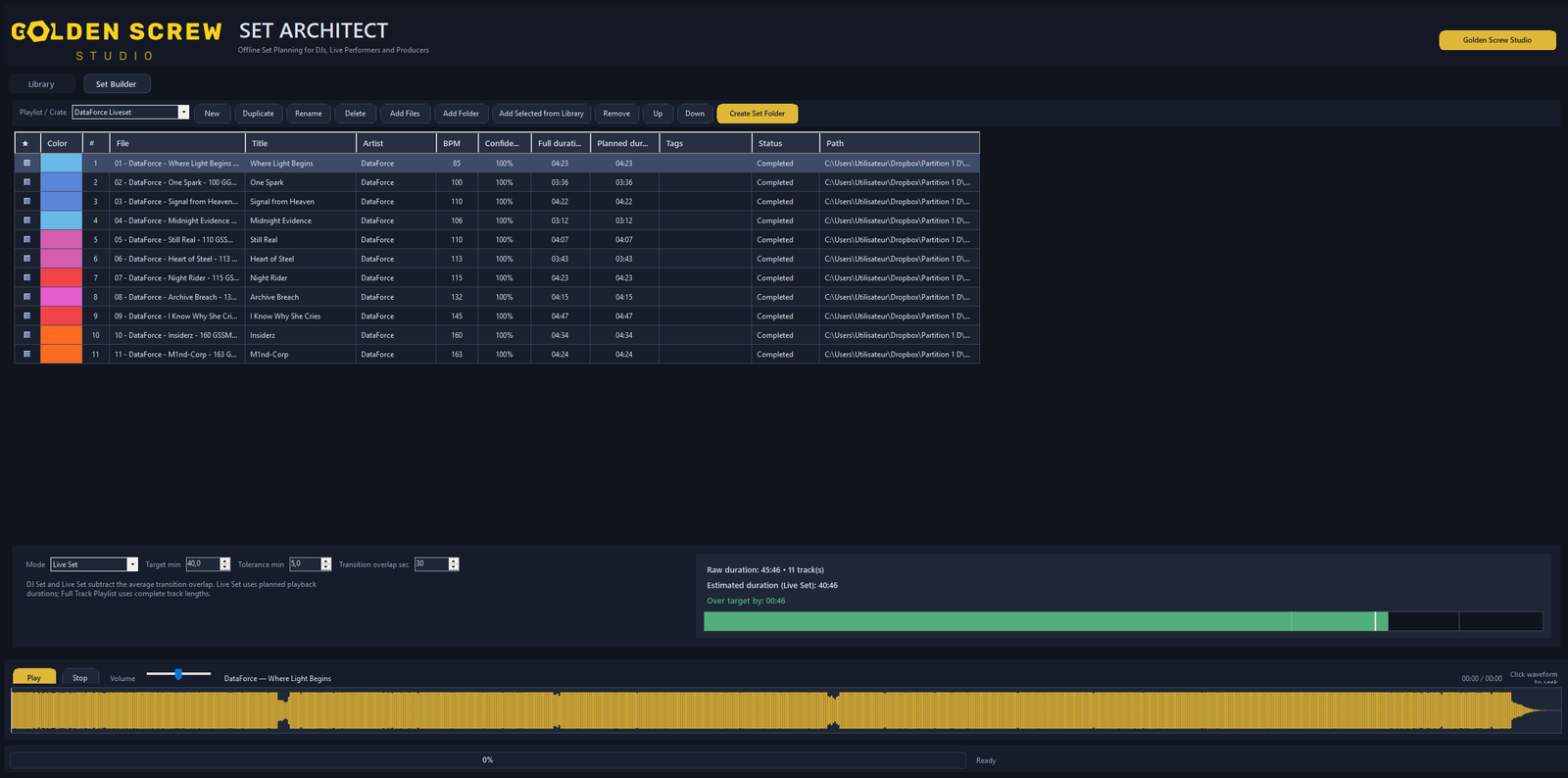Open the Mode dropdown showing Live Set
This screenshot has width=1568, height=778.
(94, 564)
